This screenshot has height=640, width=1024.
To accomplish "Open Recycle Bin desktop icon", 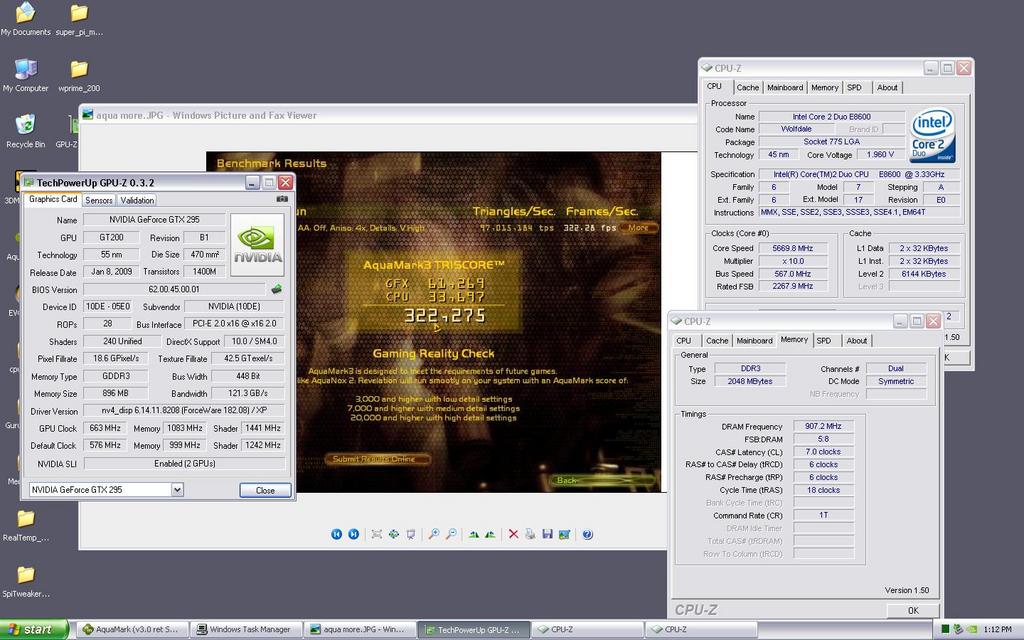I will (25, 131).
